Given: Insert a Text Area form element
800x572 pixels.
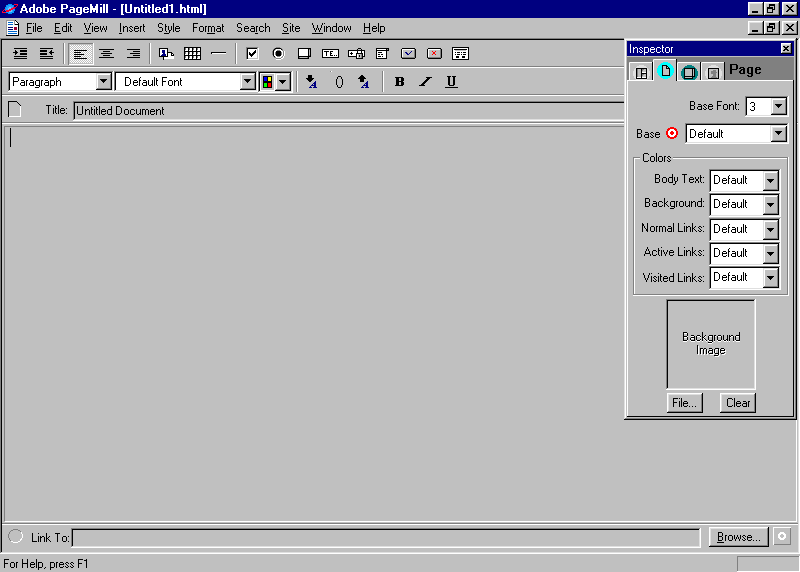Looking at the screenshot, I should (304, 54).
